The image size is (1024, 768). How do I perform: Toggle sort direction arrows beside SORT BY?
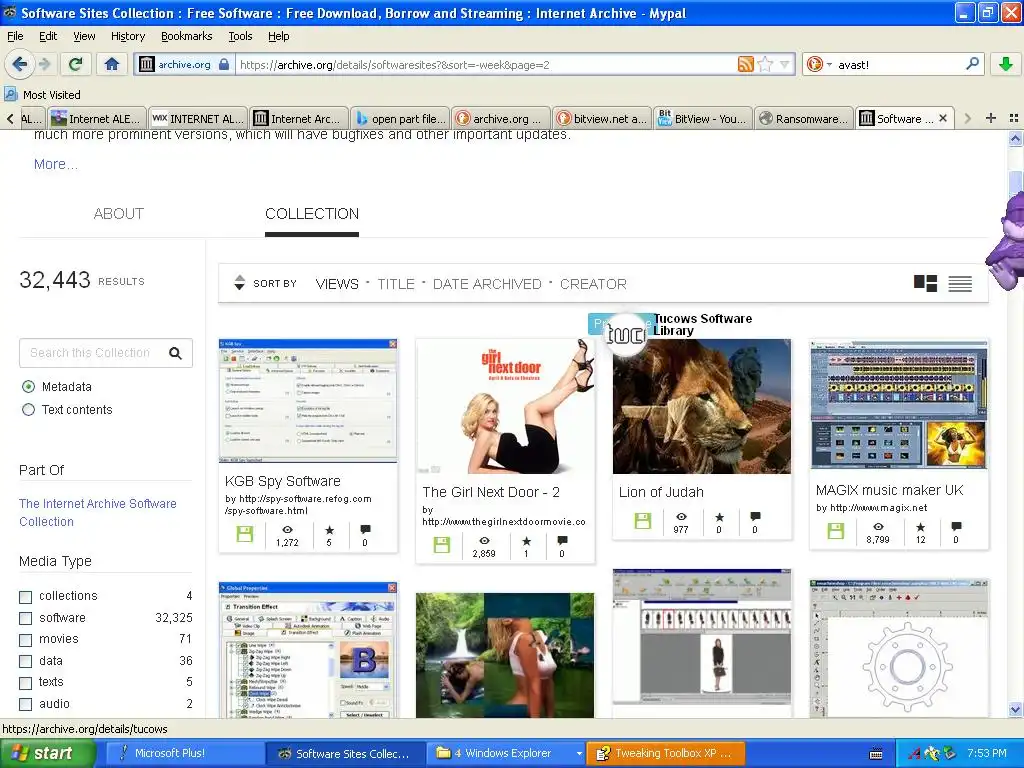tap(239, 283)
